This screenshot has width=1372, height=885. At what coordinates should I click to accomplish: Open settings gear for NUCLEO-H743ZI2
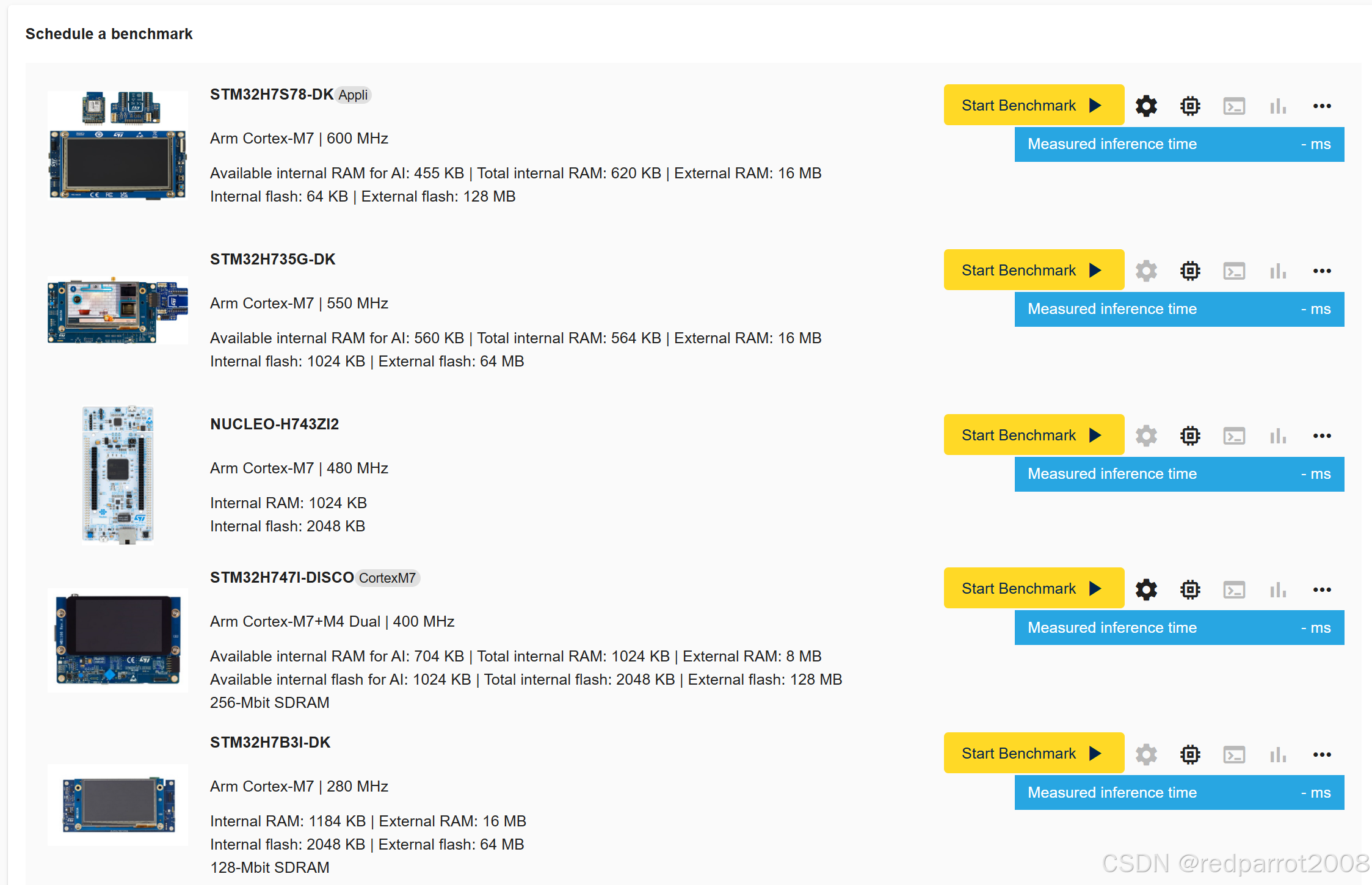(x=1146, y=435)
